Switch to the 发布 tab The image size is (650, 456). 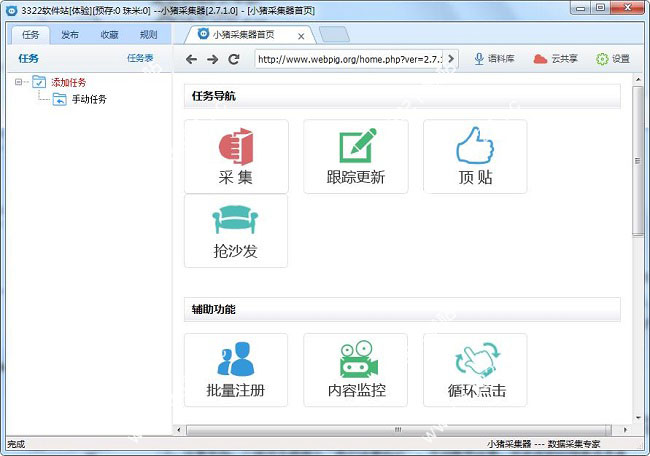pyautogui.click(x=70, y=35)
